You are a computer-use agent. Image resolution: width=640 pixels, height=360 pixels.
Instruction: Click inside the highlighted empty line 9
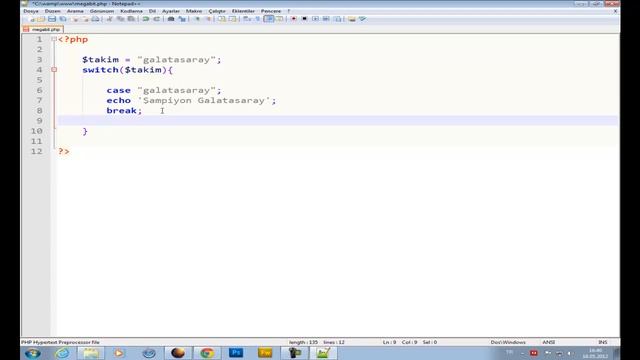pyautogui.click(x=337, y=121)
